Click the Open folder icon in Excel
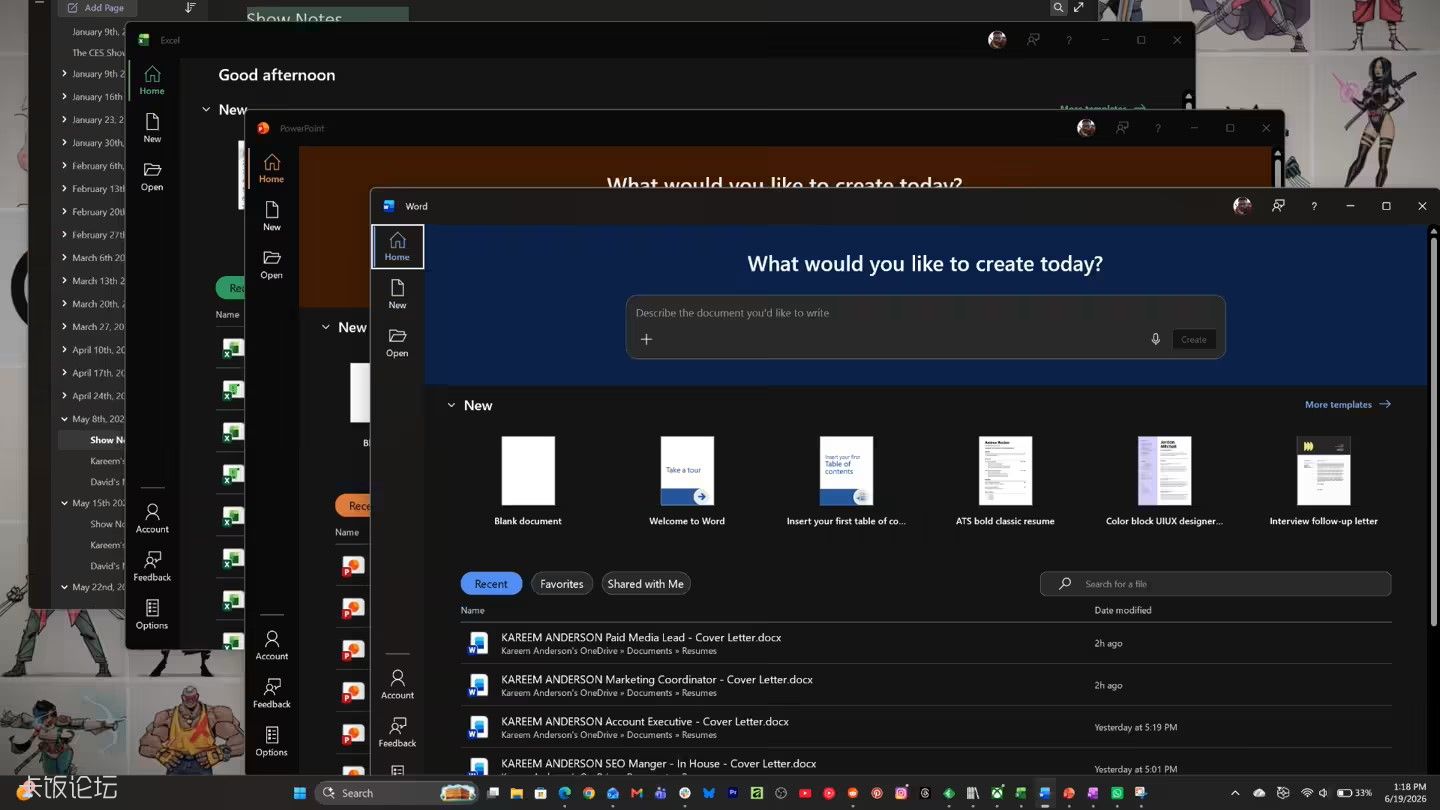Image resolution: width=1440 pixels, height=810 pixels. [152, 176]
